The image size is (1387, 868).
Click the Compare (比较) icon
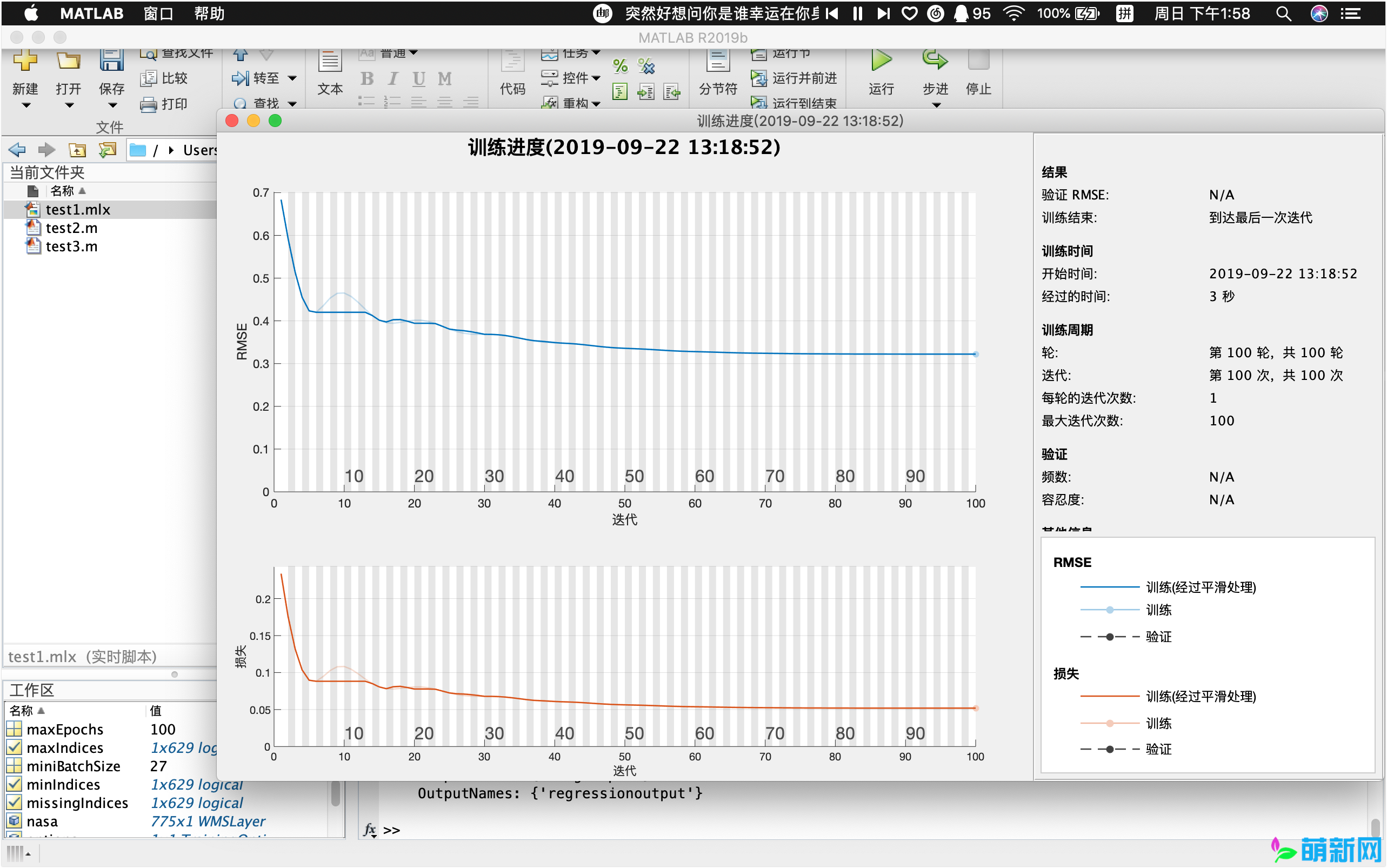pyautogui.click(x=148, y=78)
